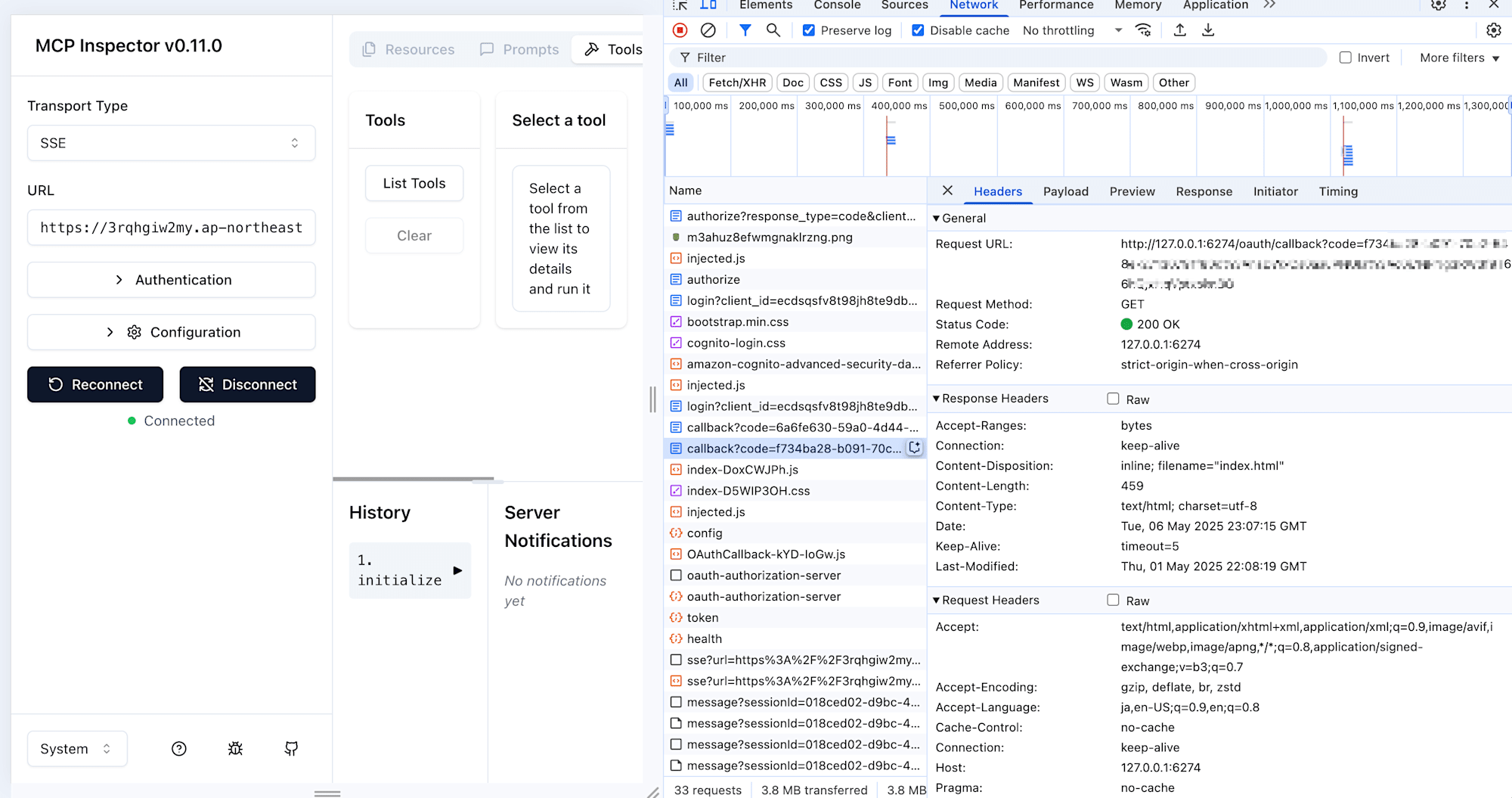Import HAR file upload icon
This screenshot has width=1512, height=798.
(1179, 30)
